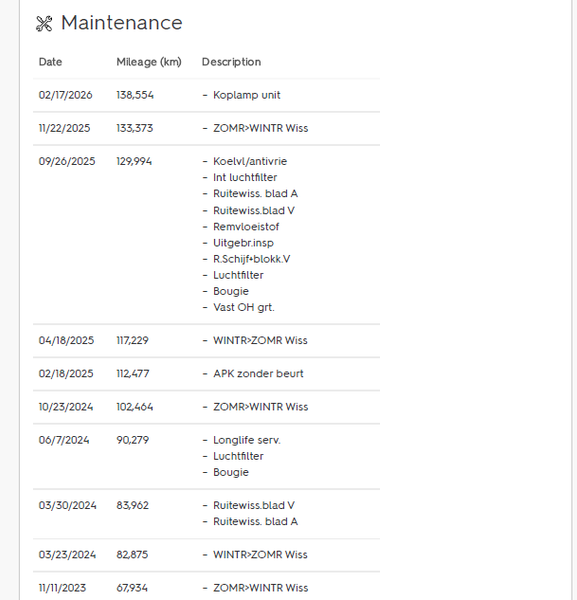Click the 11/11/2023 date entry
The height and width of the screenshot is (600, 577).
click(62, 588)
